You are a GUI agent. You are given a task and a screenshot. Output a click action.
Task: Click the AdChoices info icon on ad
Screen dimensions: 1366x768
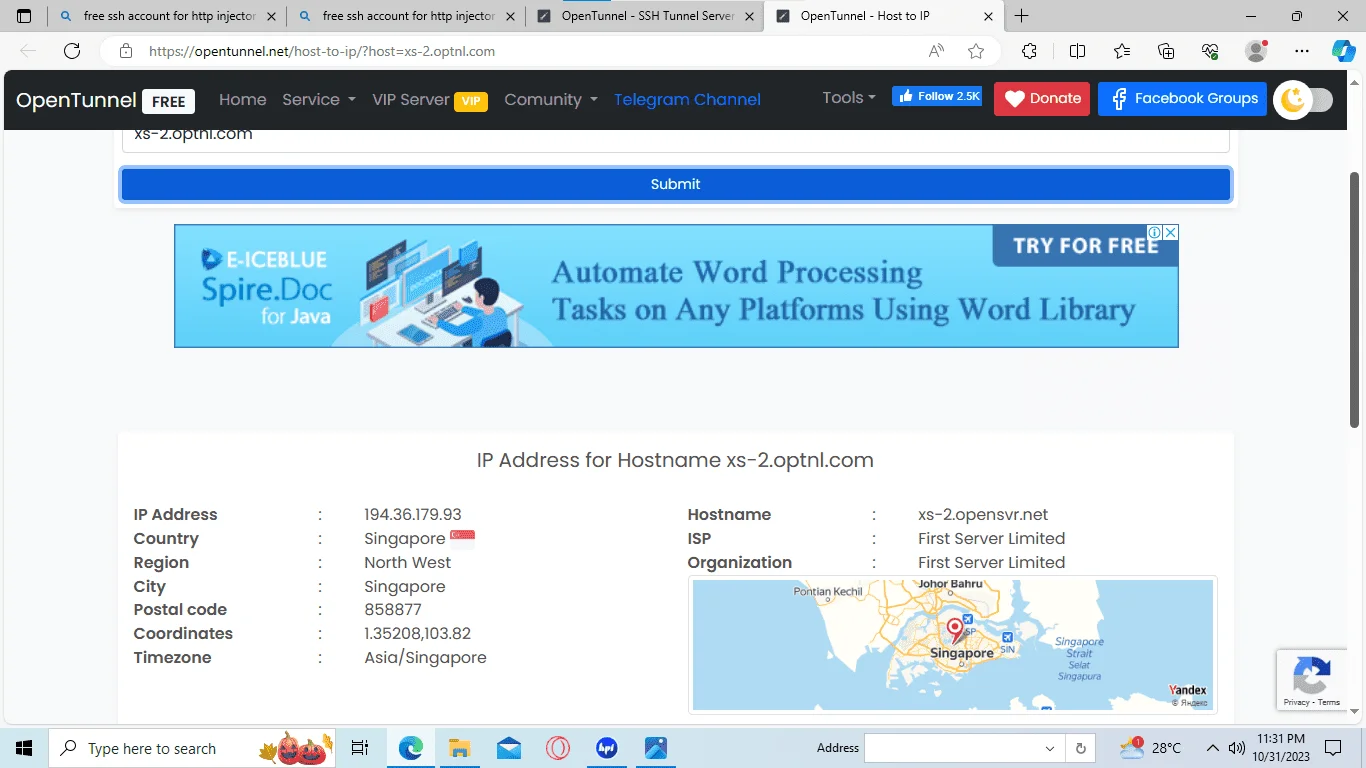(1155, 232)
